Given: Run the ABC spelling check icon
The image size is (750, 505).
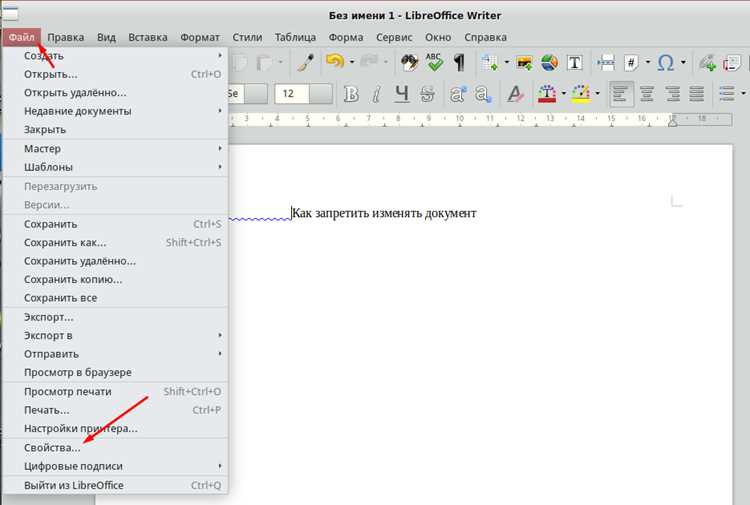Looking at the screenshot, I should click(x=434, y=62).
